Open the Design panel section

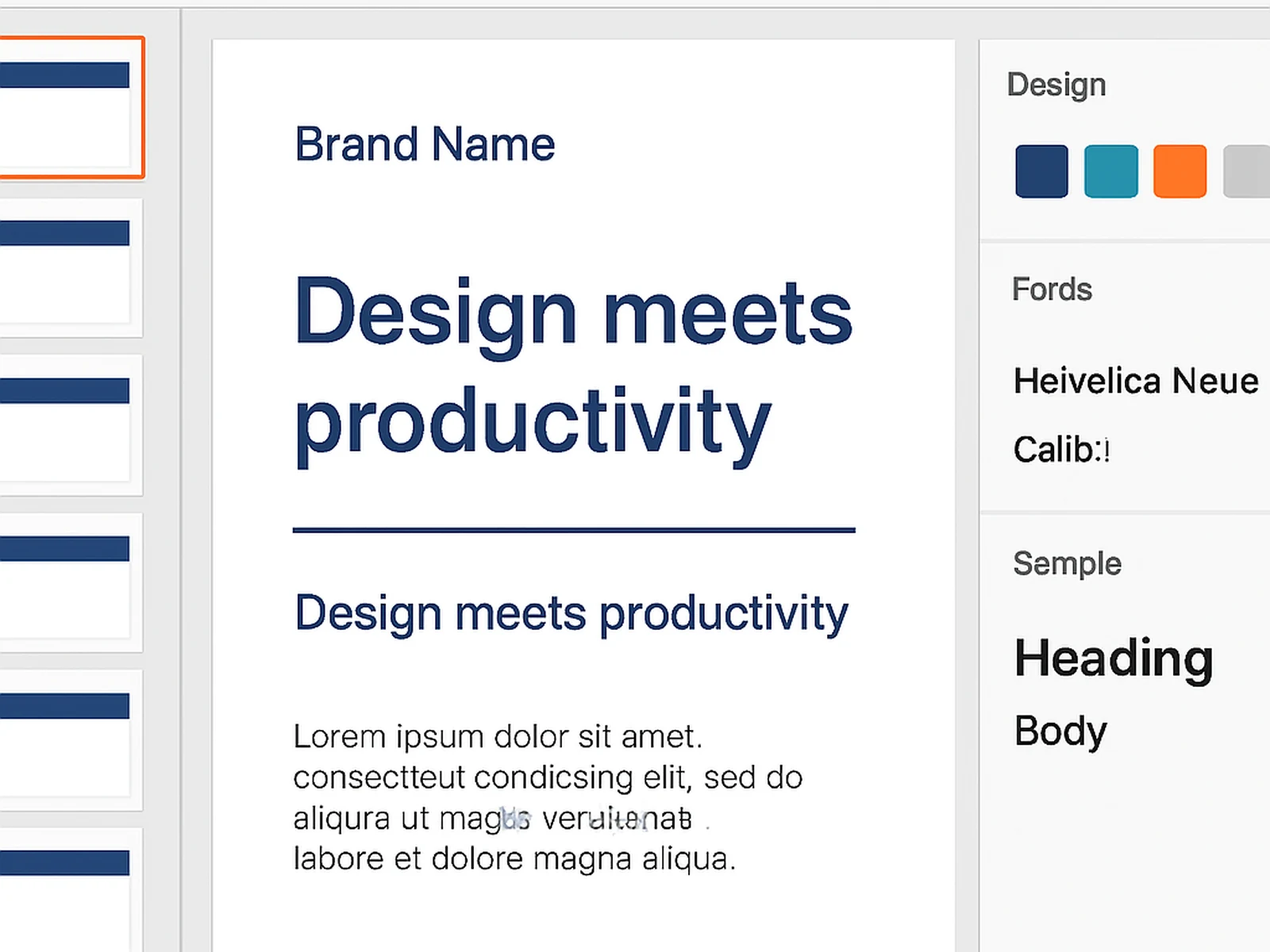pos(1056,85)
